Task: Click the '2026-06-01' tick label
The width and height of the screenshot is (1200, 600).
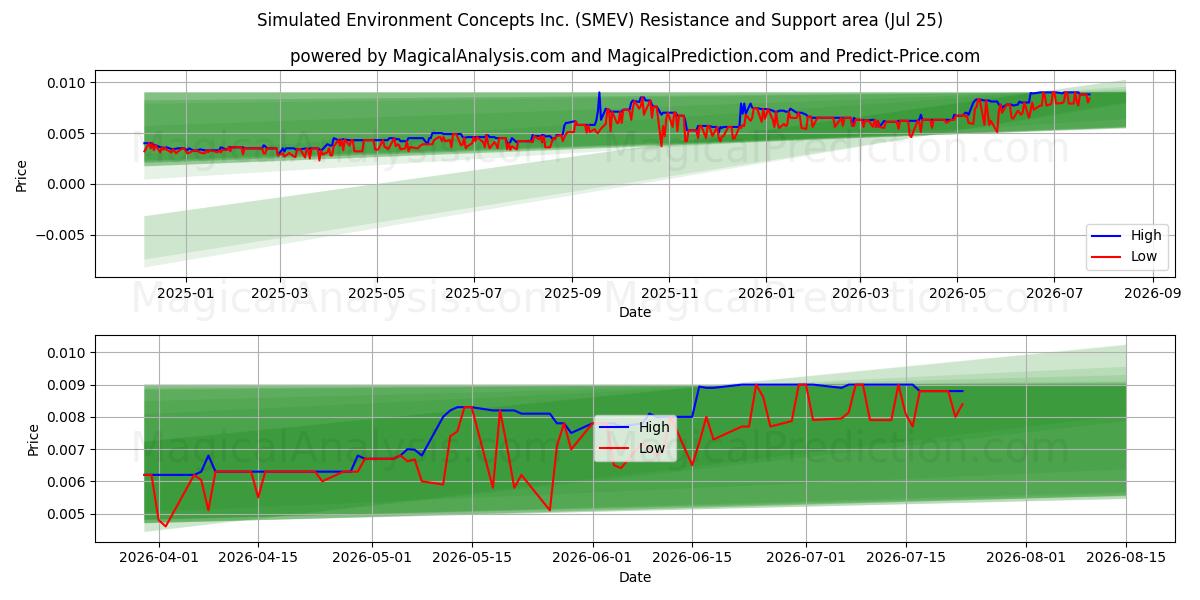Action: coord(592,558)
